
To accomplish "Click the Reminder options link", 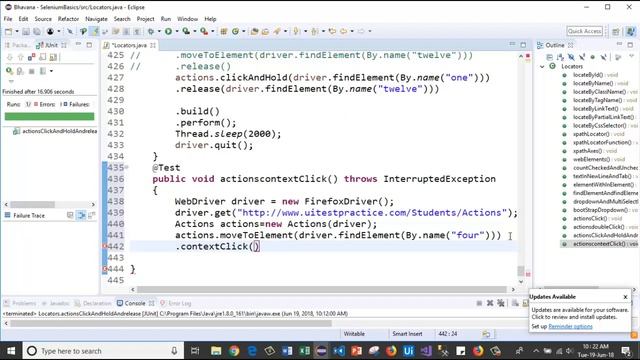I will [x=570, y=327].
